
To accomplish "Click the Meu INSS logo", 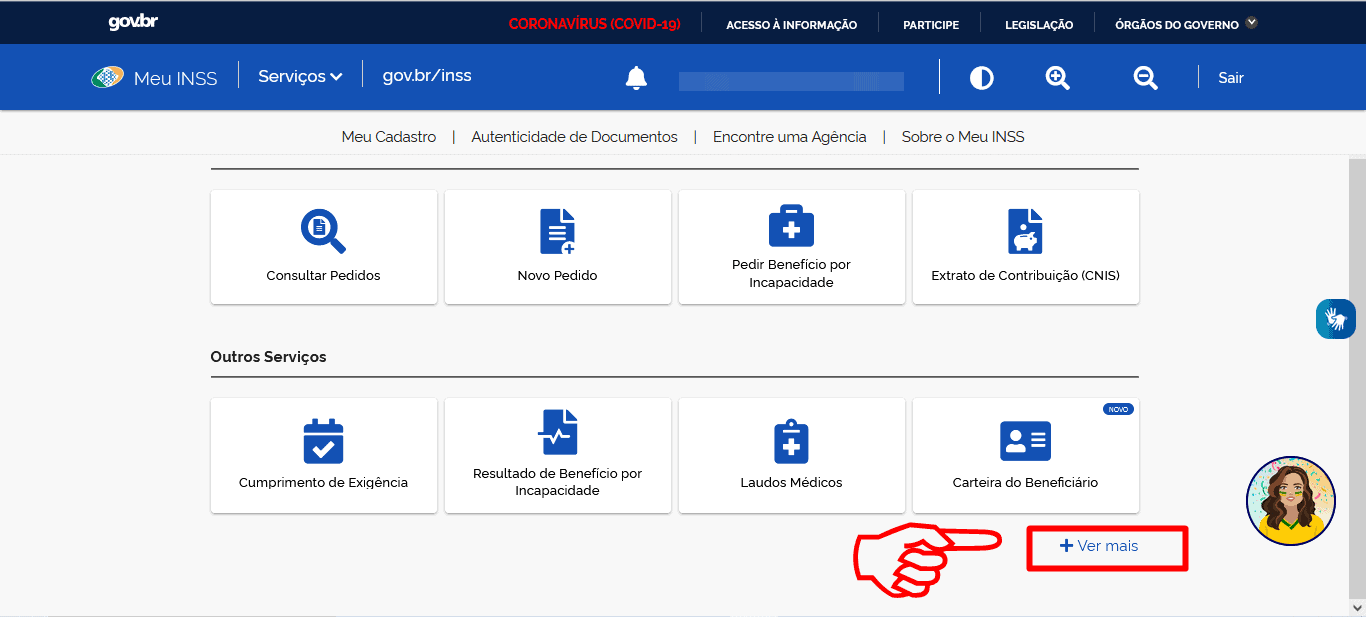I will 154,78.
